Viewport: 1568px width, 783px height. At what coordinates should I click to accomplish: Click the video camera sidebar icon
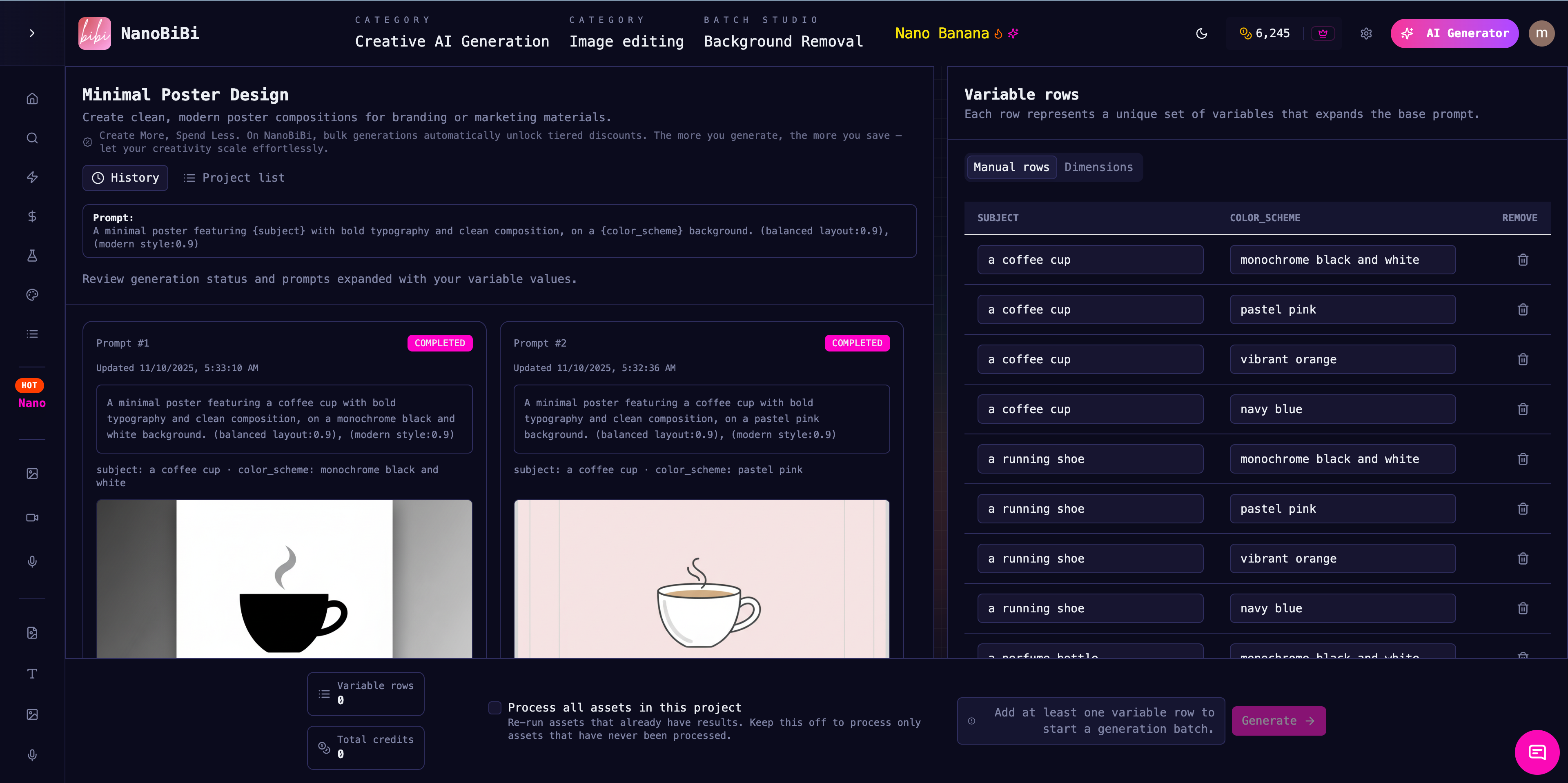point(32,518)
